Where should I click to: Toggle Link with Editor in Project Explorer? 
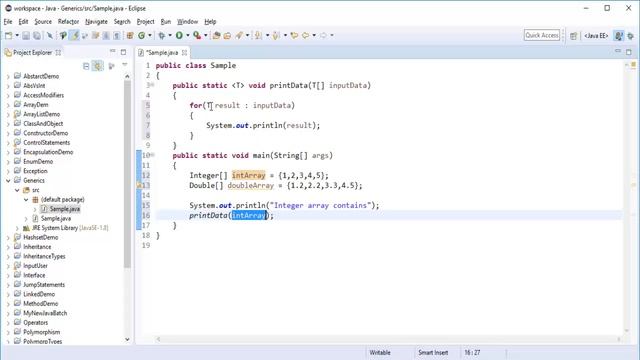(x=98, y=66)
